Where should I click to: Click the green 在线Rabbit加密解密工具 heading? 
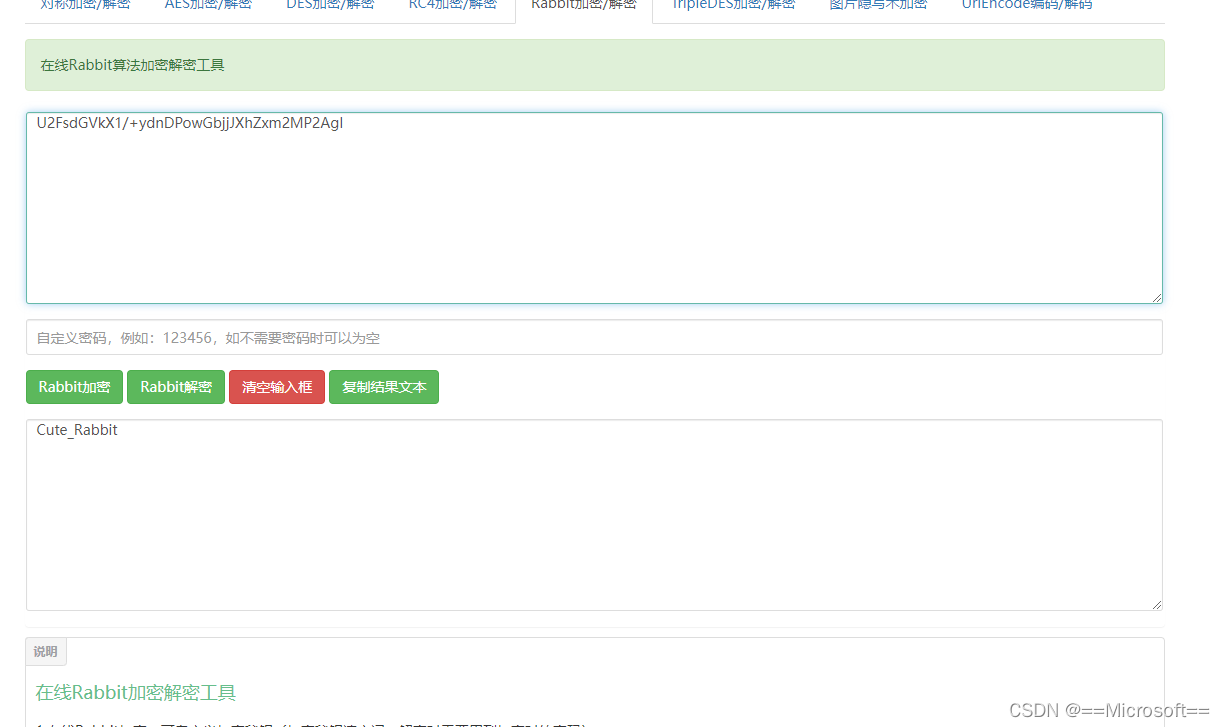tap(136, 693)
